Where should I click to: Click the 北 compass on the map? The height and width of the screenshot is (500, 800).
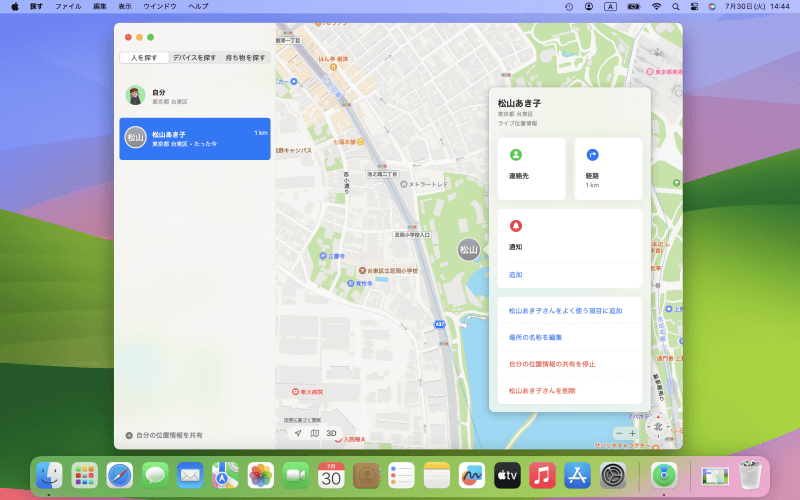click(658, 427)
